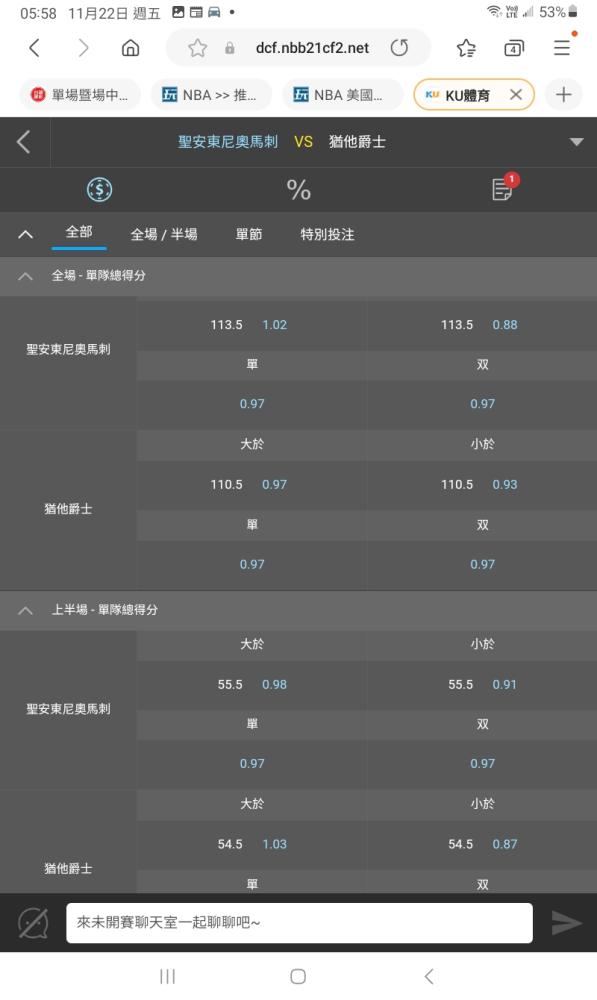
Task: Reload the page with refresh icon
Action: pyautogui.click(x=399, y=48)
